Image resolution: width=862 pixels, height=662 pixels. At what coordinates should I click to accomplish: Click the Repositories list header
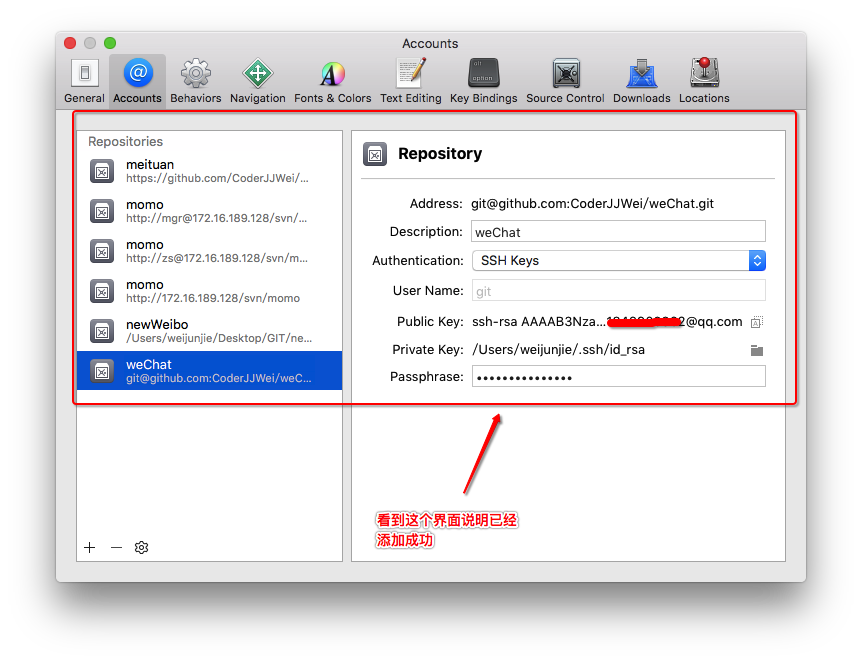point(125,142)
